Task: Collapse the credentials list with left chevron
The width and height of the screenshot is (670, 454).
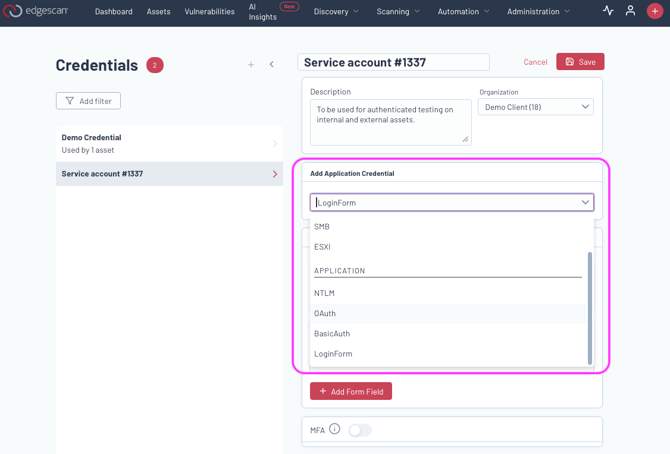Action: tap(271, 65)
